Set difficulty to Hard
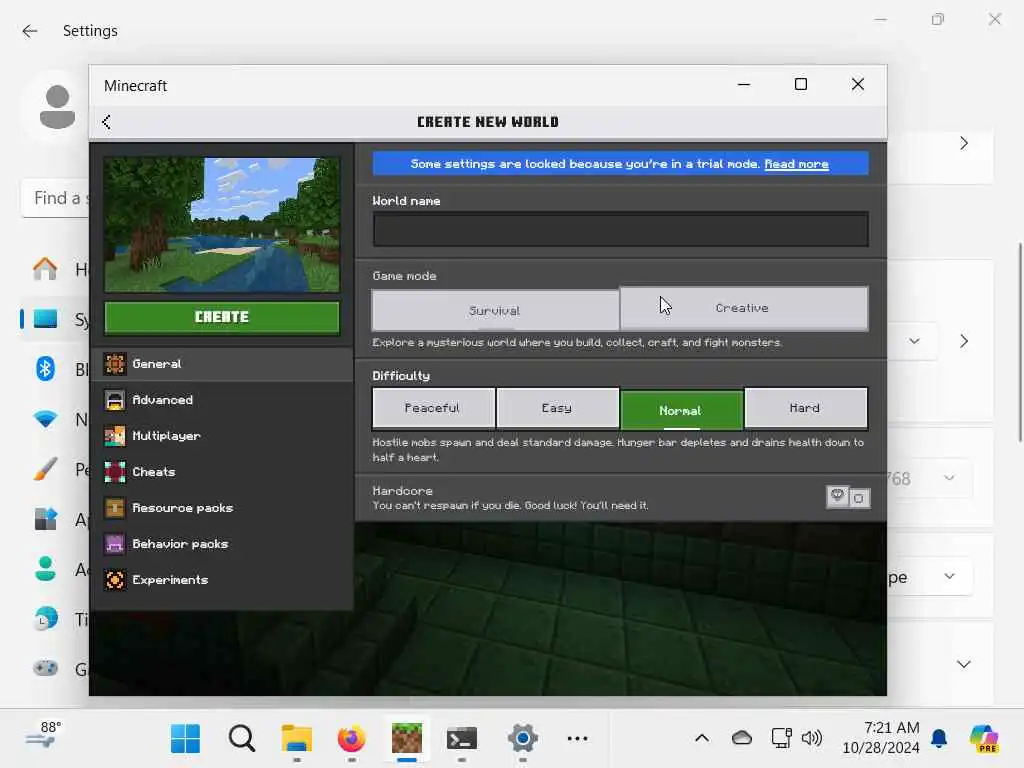Screen dimensions: 1024x768 point(806,408)
